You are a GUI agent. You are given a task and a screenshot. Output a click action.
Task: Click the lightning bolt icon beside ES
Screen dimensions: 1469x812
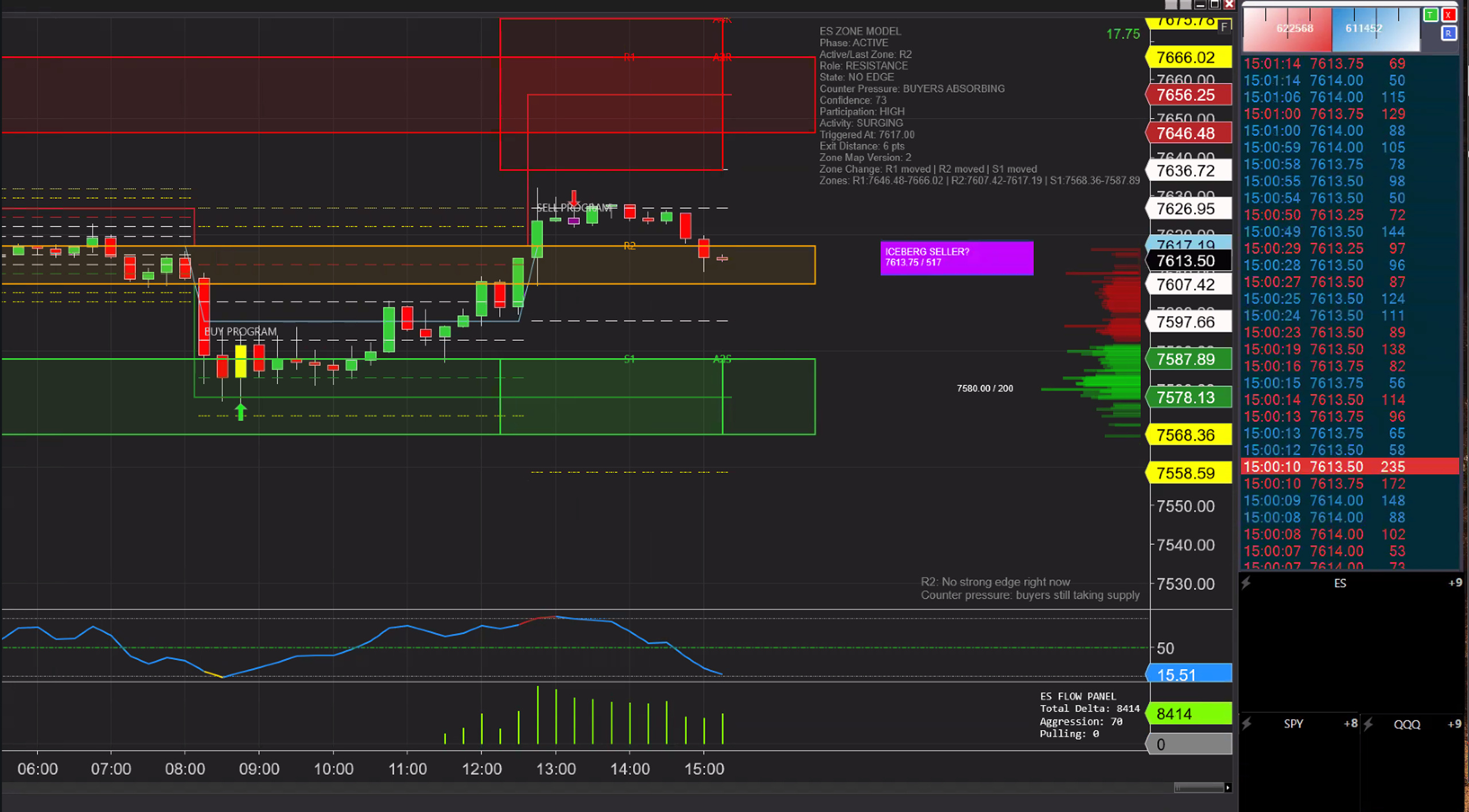pyautogui.click(x=1246, y=584)
